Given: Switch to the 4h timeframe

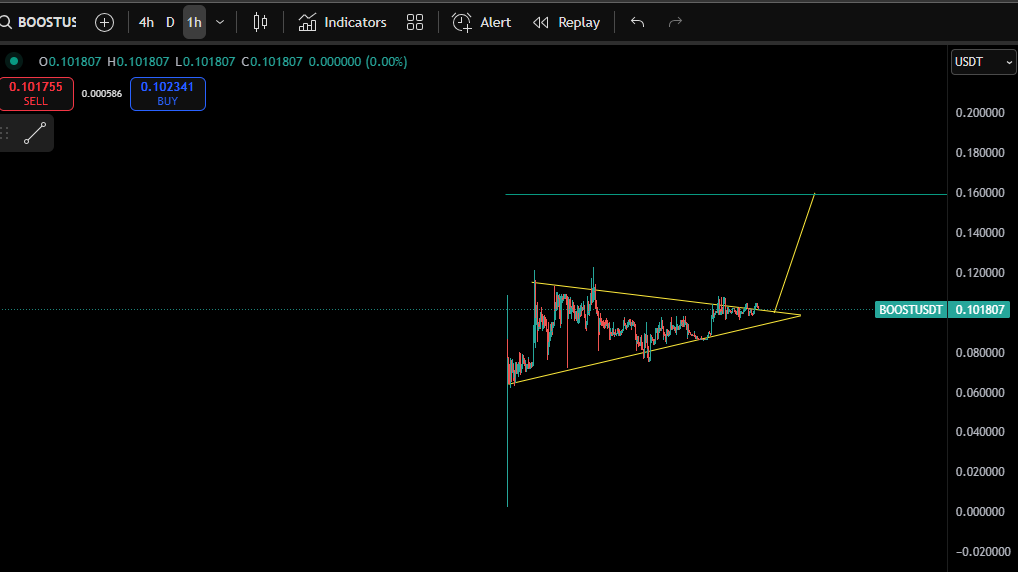Looking at the screenshot, I should point(146,22).
